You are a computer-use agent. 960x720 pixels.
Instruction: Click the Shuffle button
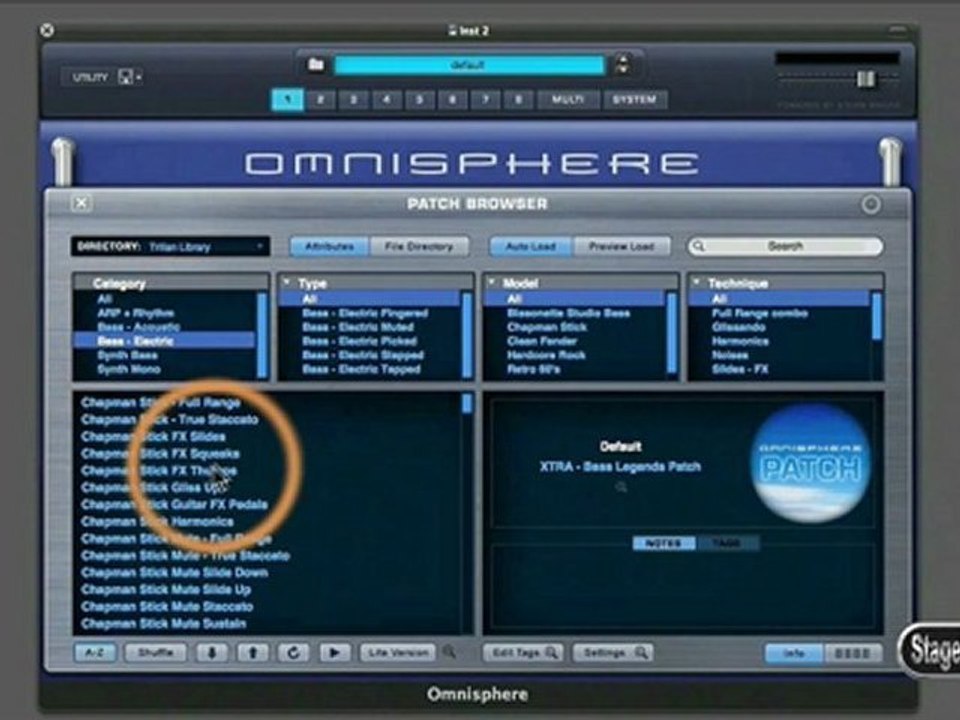156,653
